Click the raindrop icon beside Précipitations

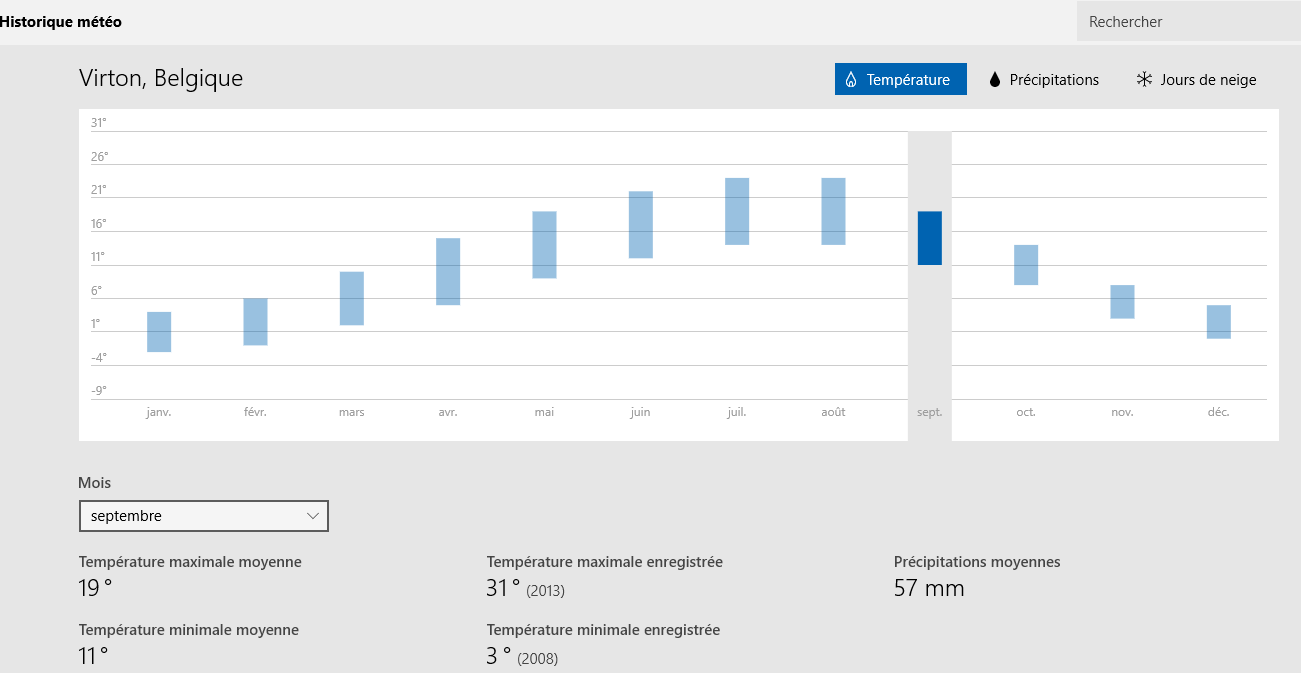click(x=995, y=80)
